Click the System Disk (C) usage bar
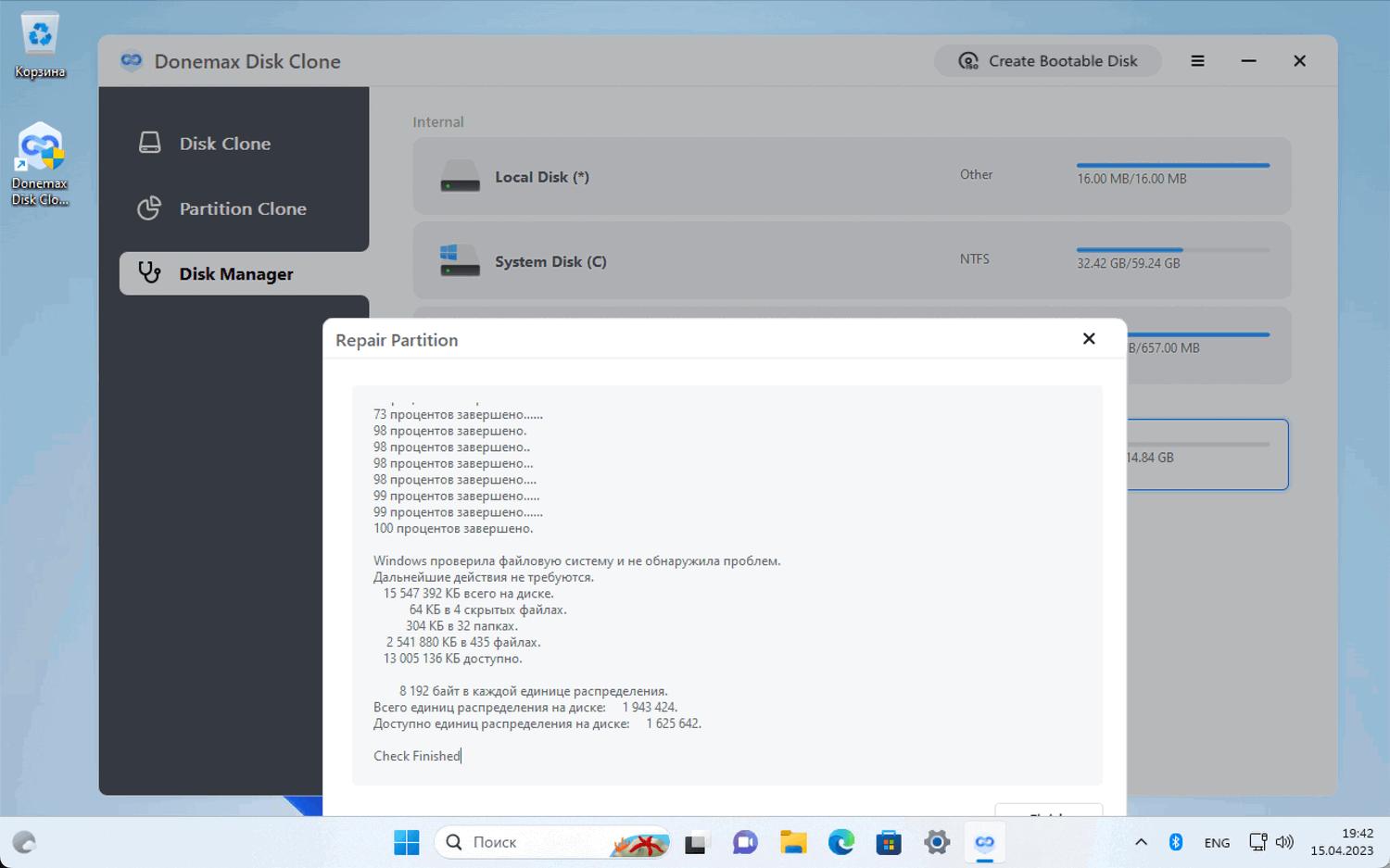The height and width of the screenshot is (868, 1390). pyautogui.click(x=1173, y=249)
